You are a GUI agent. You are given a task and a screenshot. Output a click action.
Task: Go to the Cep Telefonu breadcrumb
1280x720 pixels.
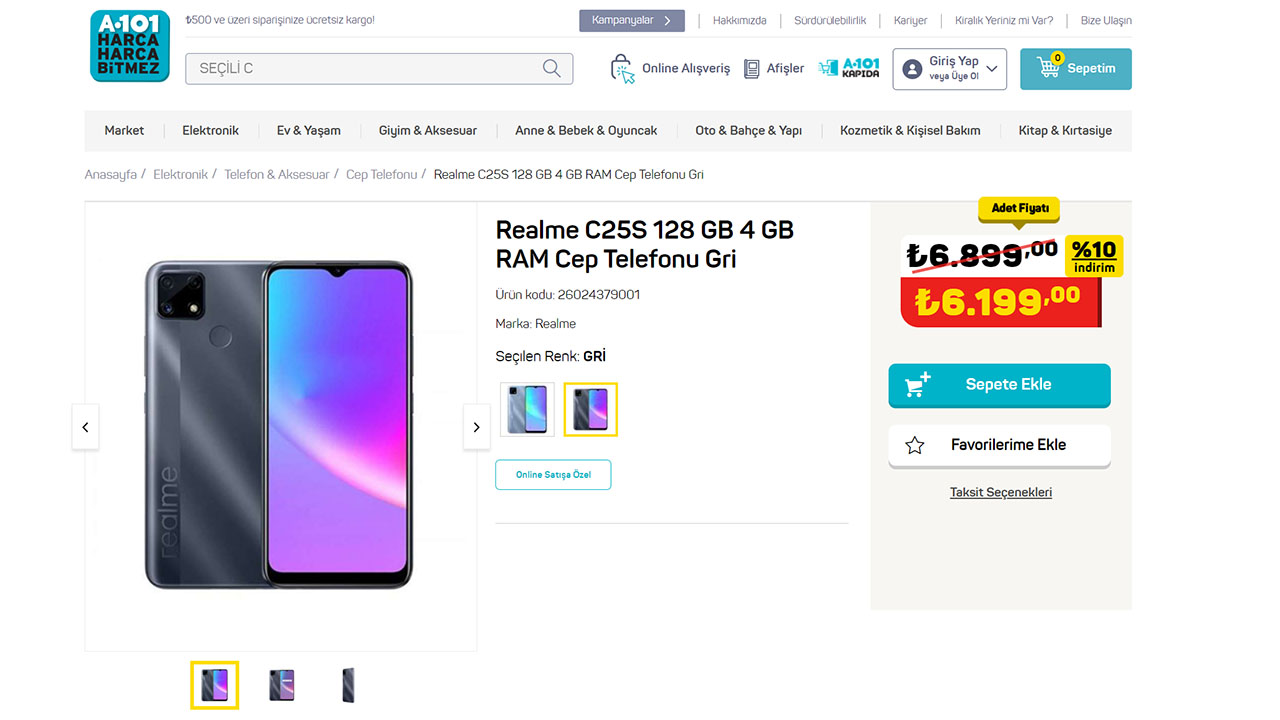[381, 174]
